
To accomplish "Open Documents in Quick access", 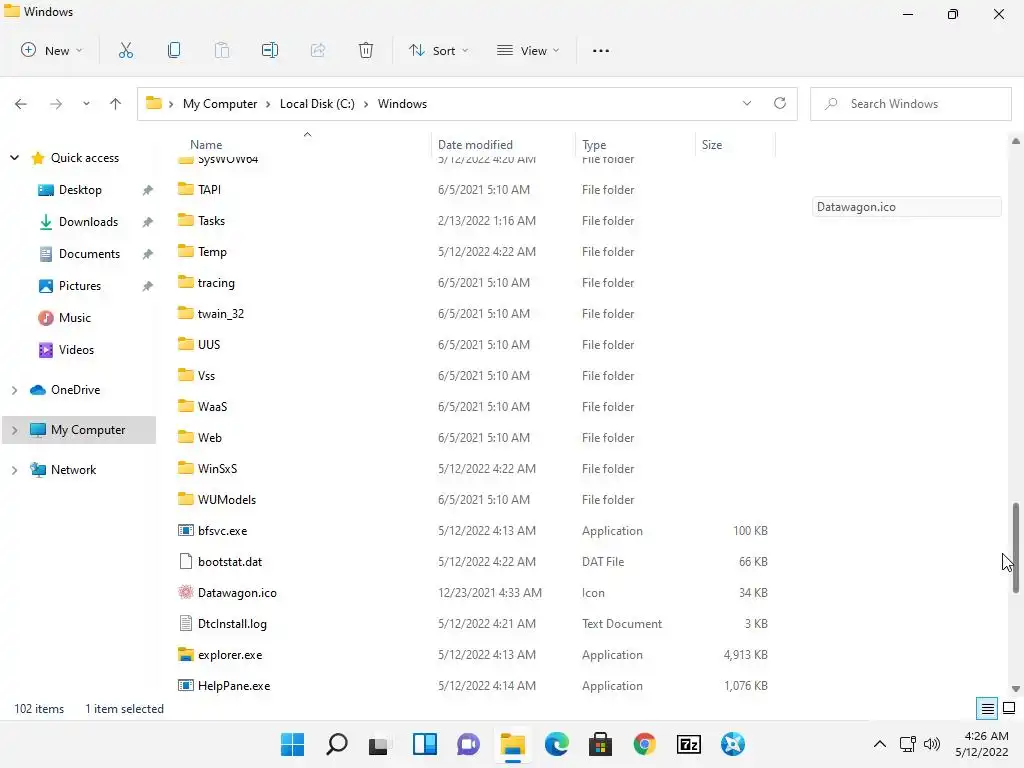I will (x=89, y=254).
